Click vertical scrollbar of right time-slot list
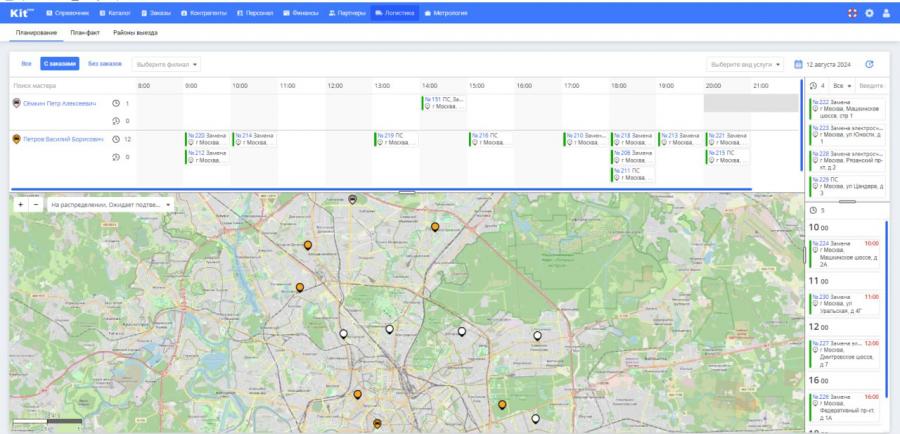The image size is (900, 434). coord(886,310)
